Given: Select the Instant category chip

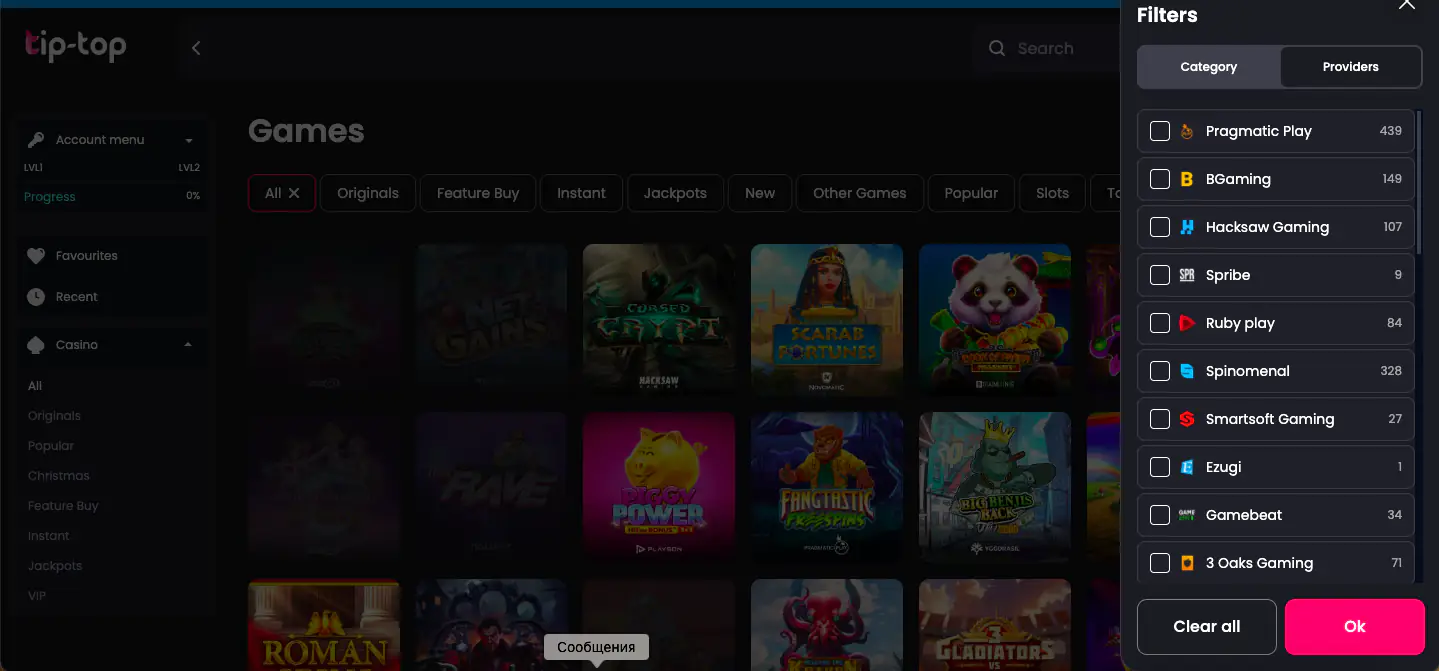Looking at the screenshot, I should [x=582, y=193].
